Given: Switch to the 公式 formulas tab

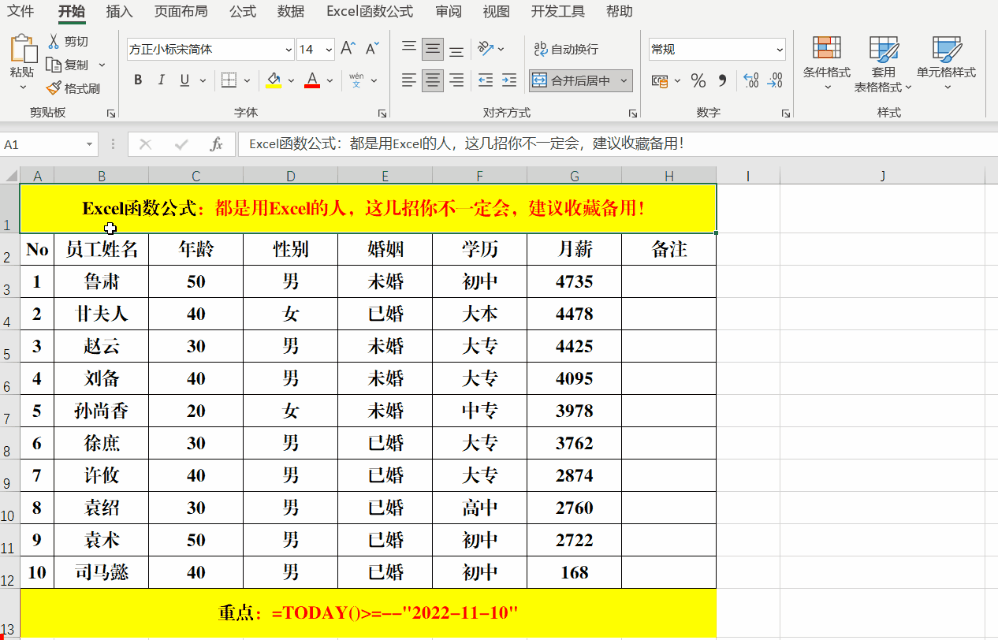Looking at the screenshot, I should [242, 11].
